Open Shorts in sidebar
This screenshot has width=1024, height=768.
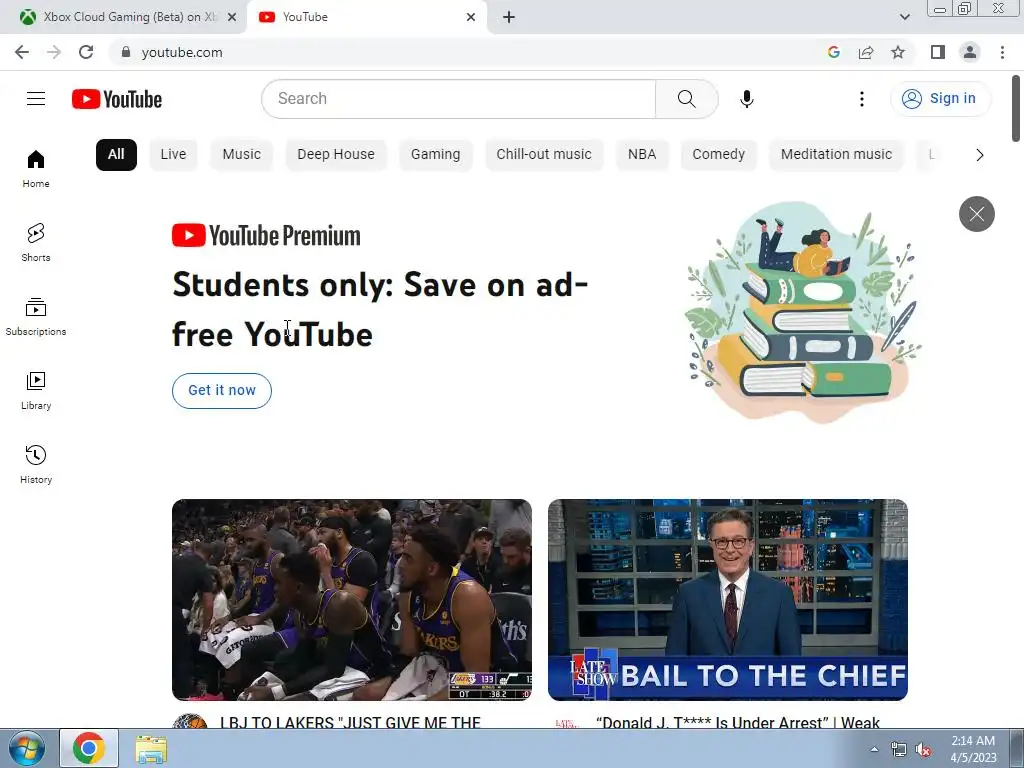pyautogui.click(x=36, y=243)
